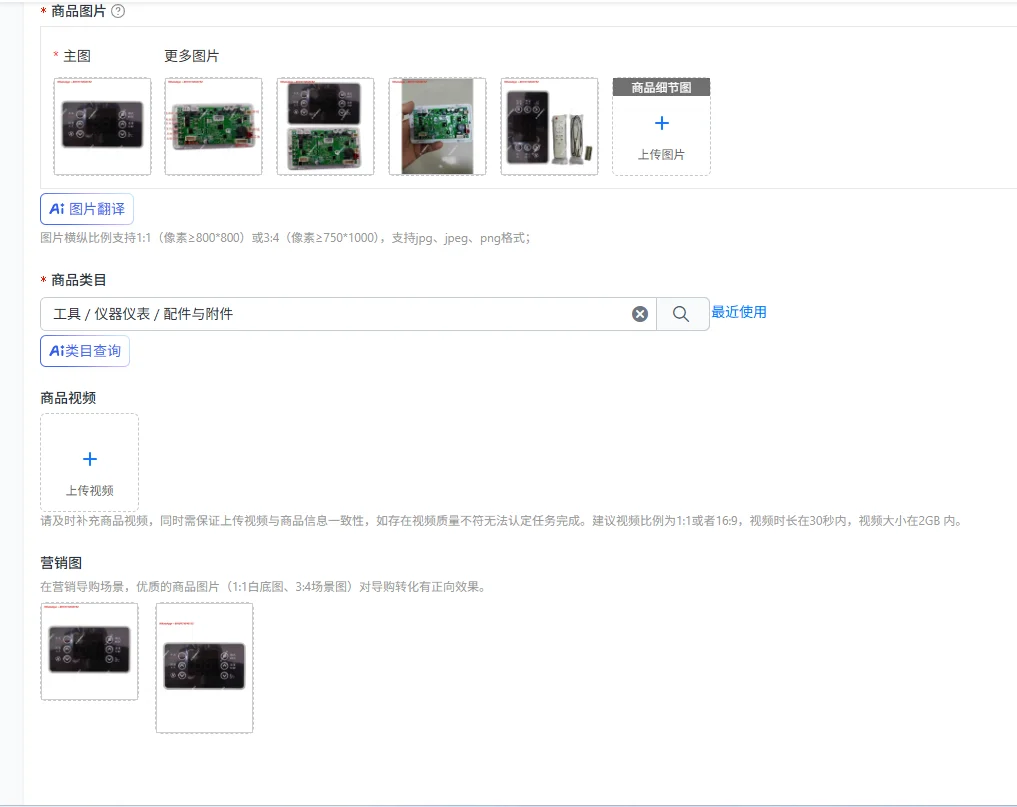Click the help icon beside 商品图片

118,11
